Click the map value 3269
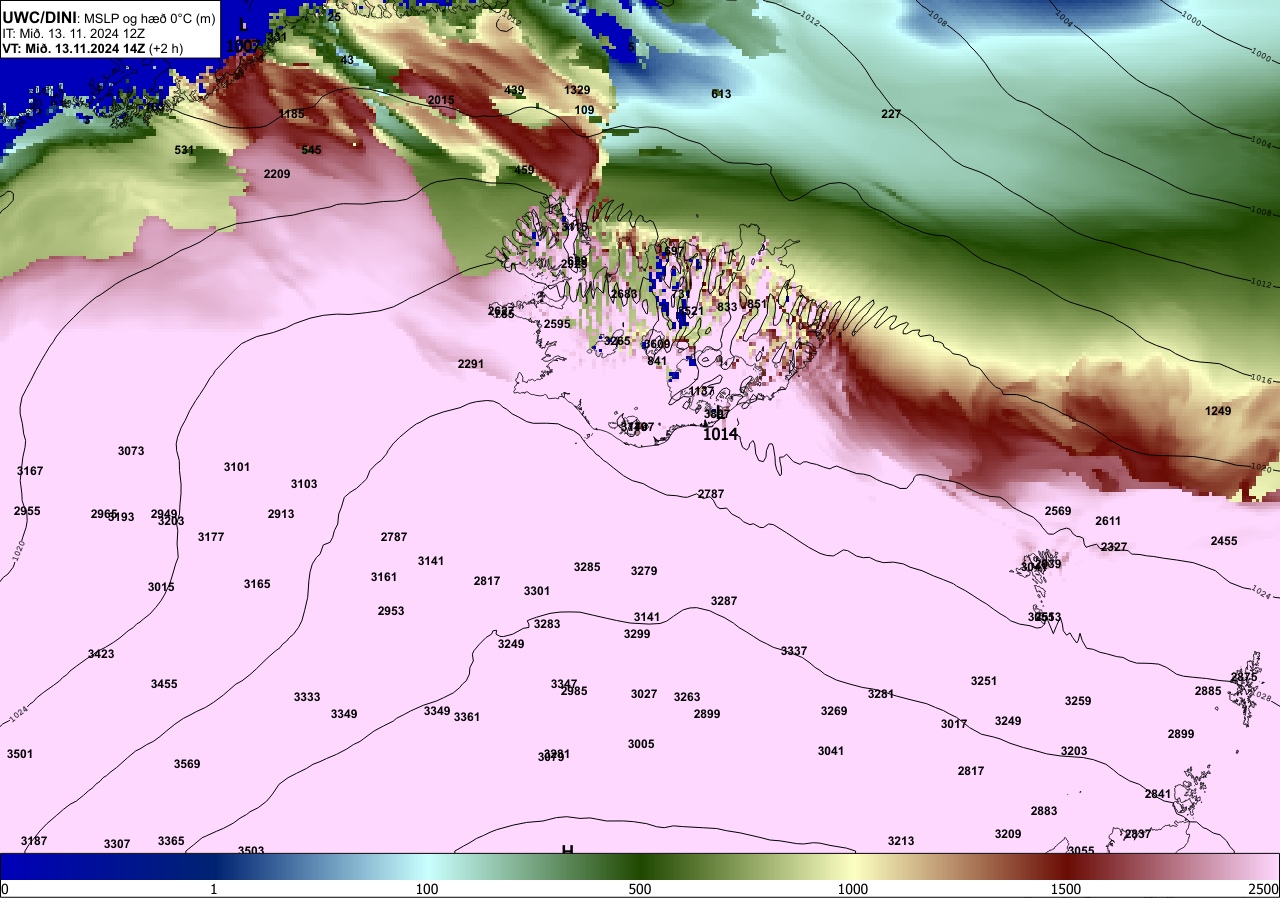Screen dimensions: 1280x898 click(834, 711)
